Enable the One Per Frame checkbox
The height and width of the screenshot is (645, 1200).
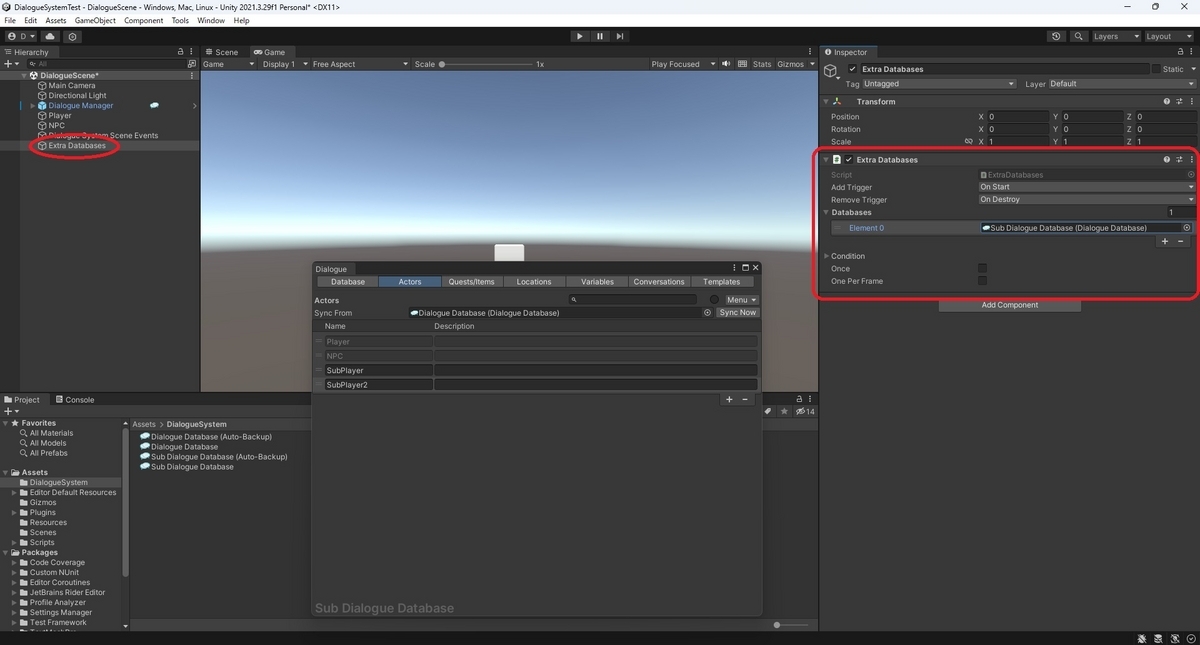pos(982,281)
